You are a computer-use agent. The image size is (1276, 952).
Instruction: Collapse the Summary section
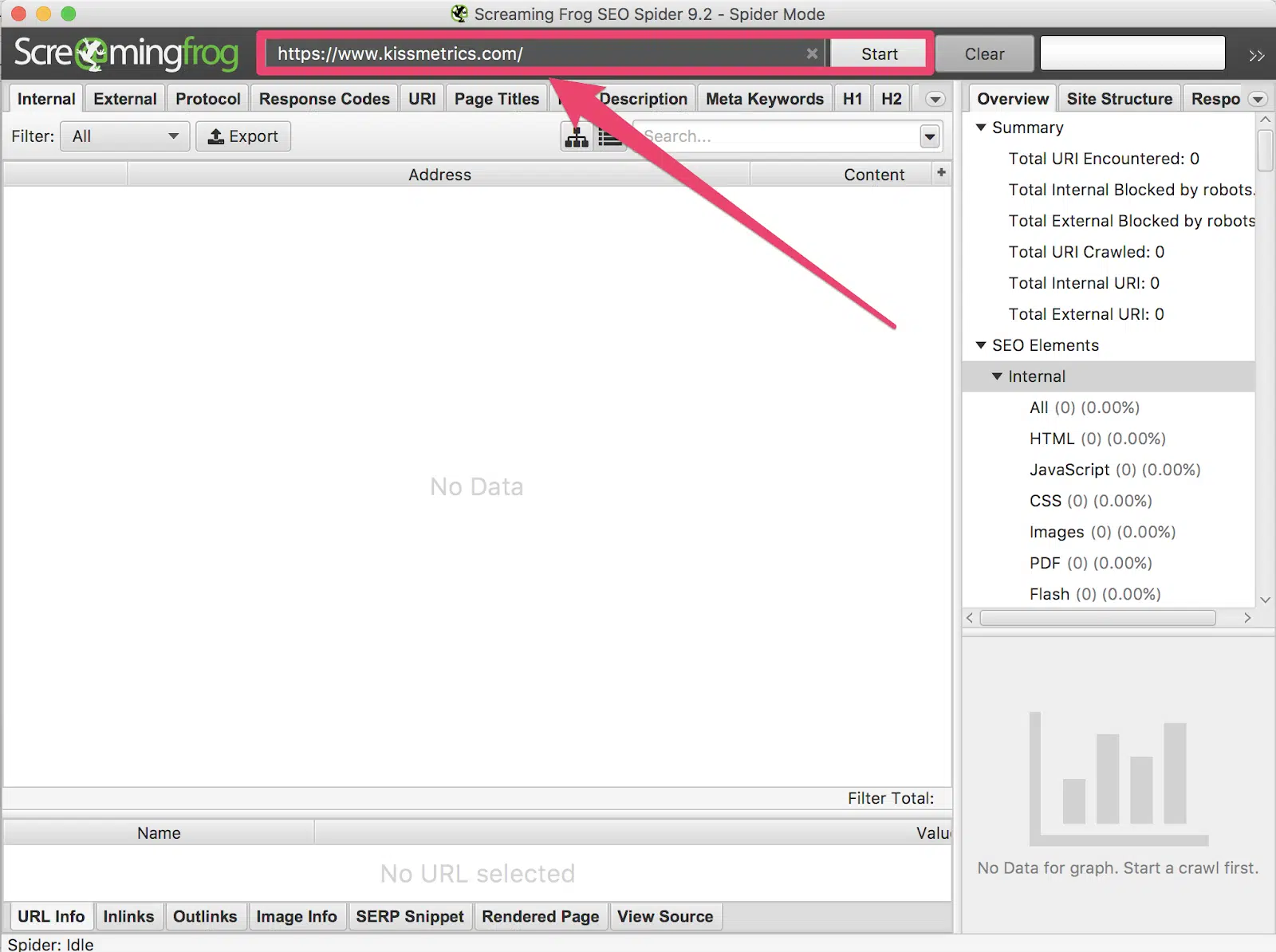[x=981, y=128]
